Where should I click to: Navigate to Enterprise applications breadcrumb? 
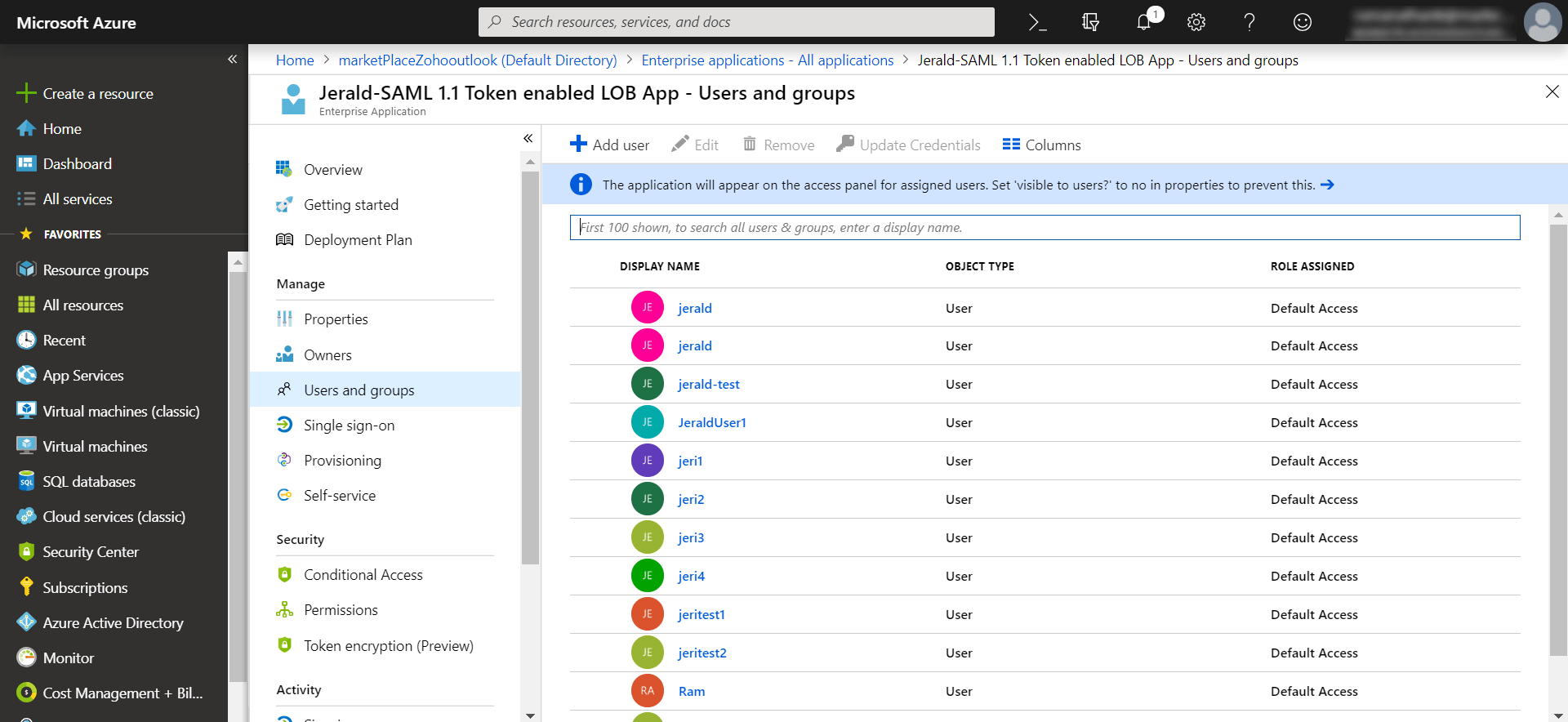click(x=767, y=60)
